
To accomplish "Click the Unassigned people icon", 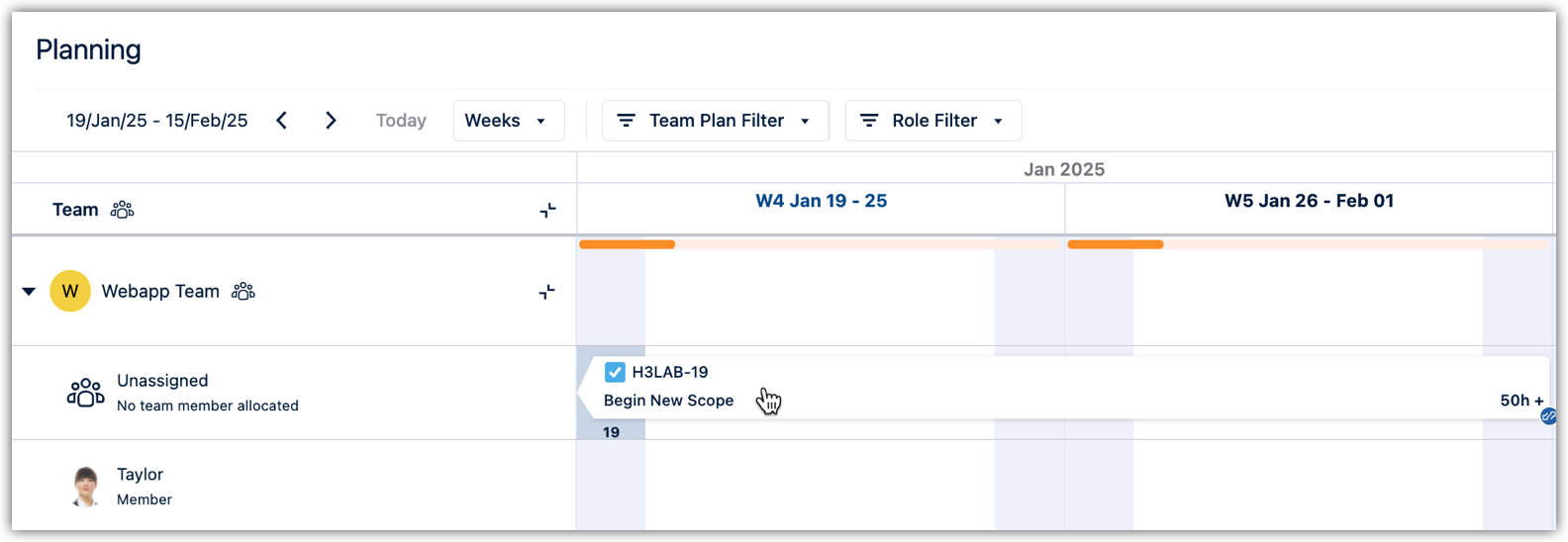I will pyautogui.click(x=85, y=393).
